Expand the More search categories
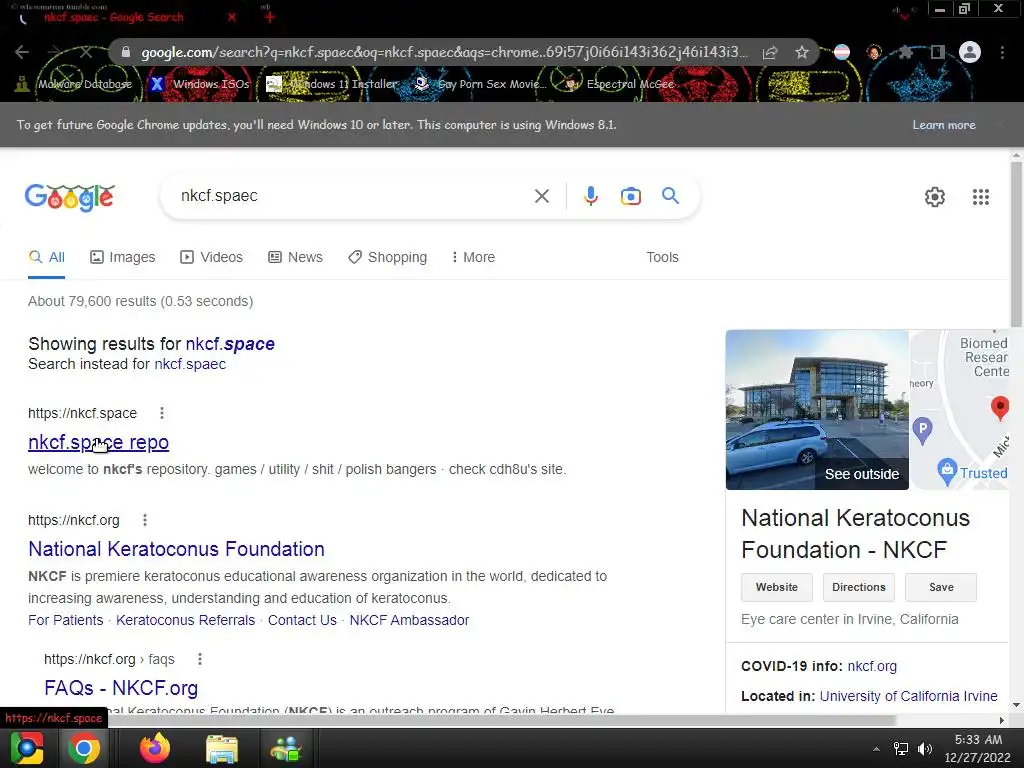Screen dimensions: 1024x768 click(473, 257)
